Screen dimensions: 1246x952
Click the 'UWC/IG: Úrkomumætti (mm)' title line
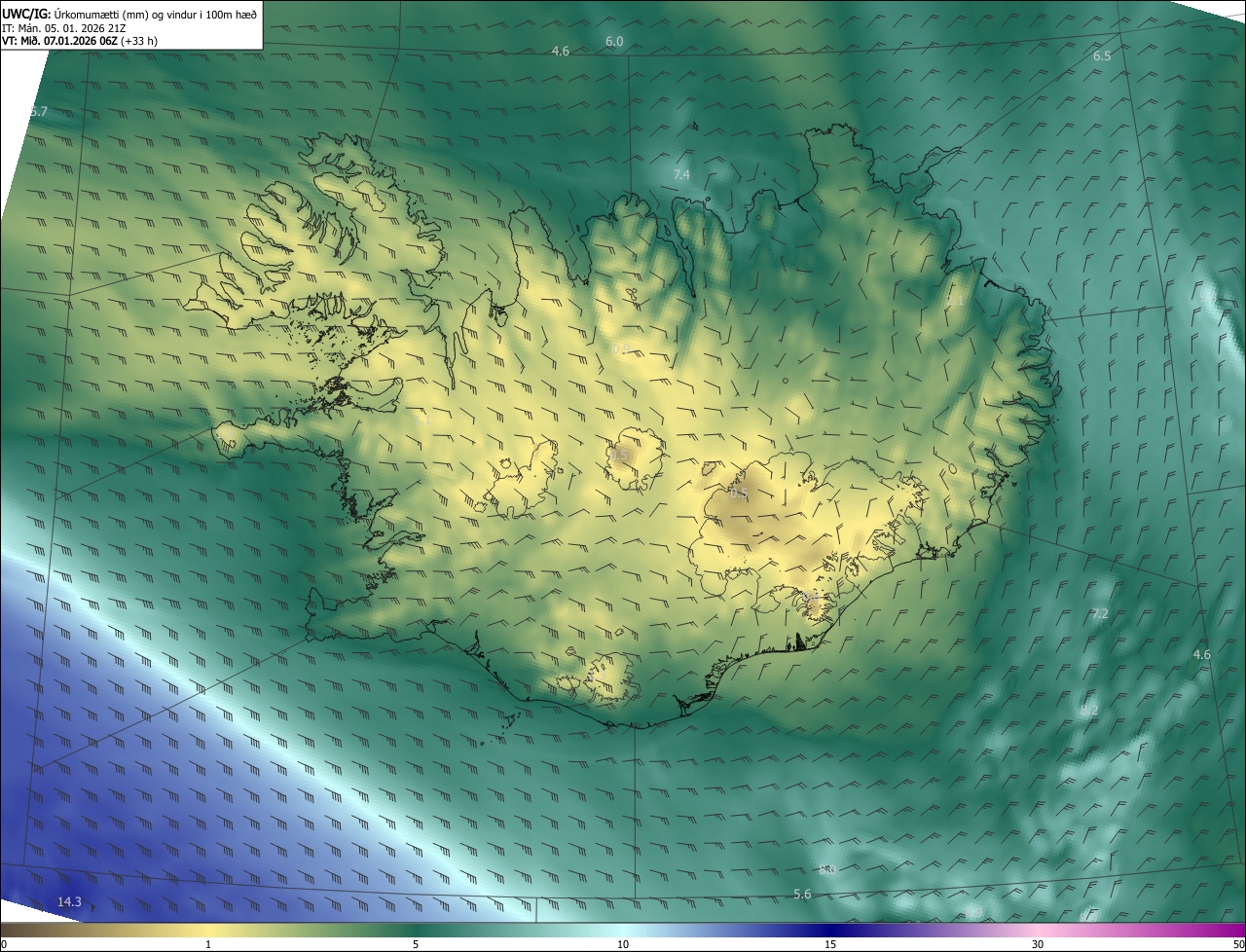pyautogui.click(x=130, y=14)
